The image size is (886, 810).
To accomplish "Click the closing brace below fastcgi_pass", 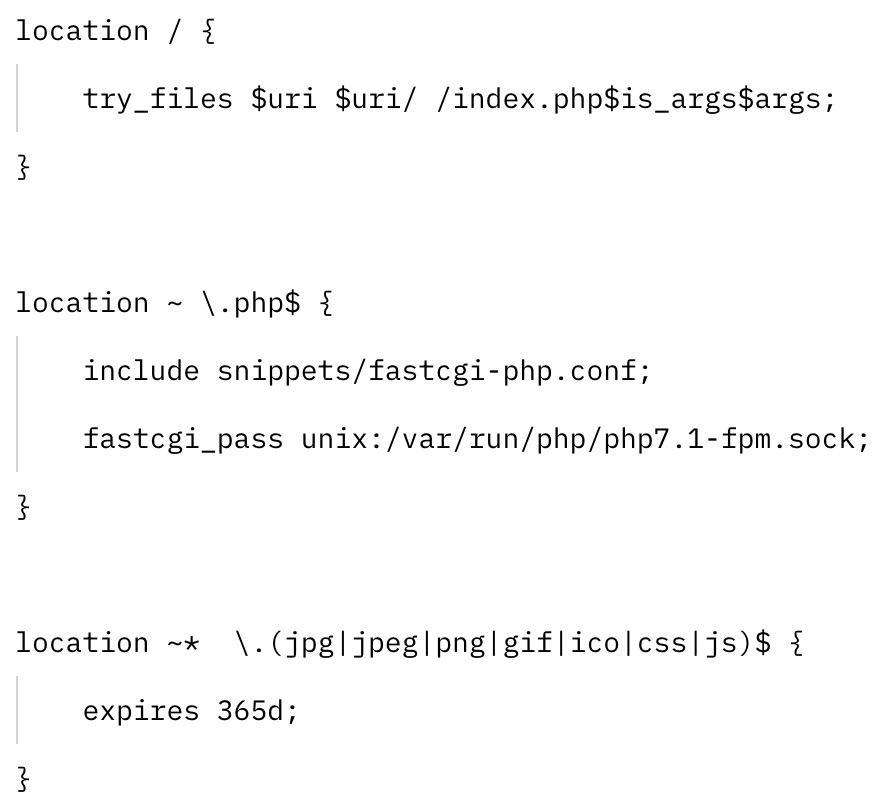I will coord(24,507).
